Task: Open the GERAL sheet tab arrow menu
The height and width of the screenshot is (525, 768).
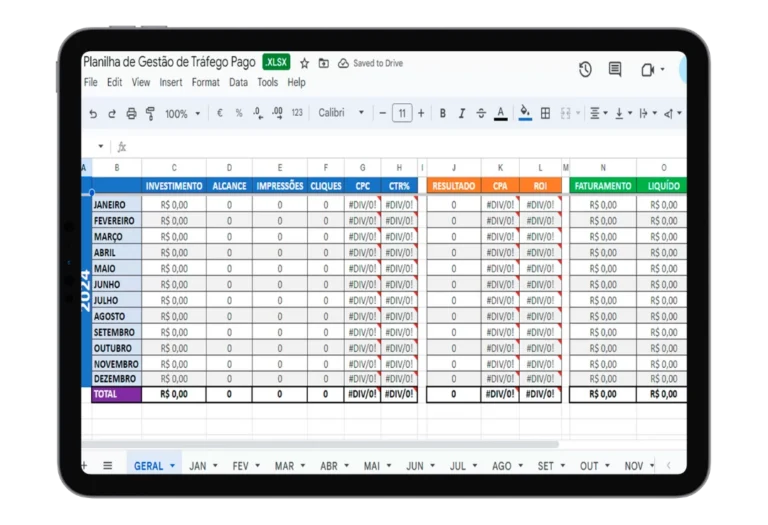Action: (173, 466)
